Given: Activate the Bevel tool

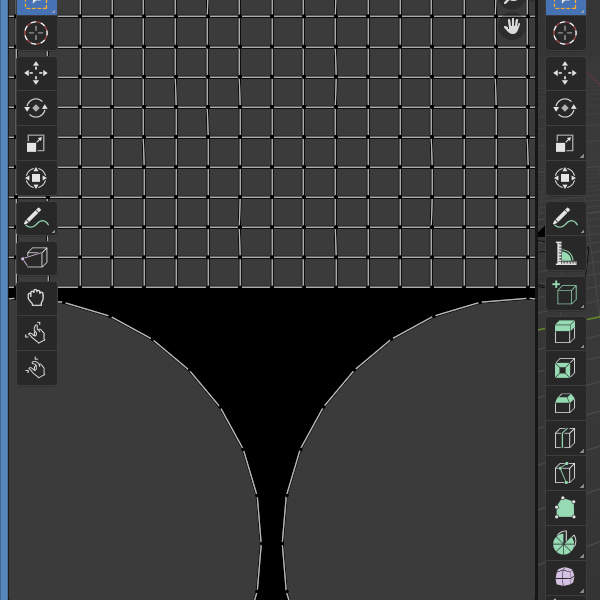Looking at the screenshot, I should coord(565,404).
